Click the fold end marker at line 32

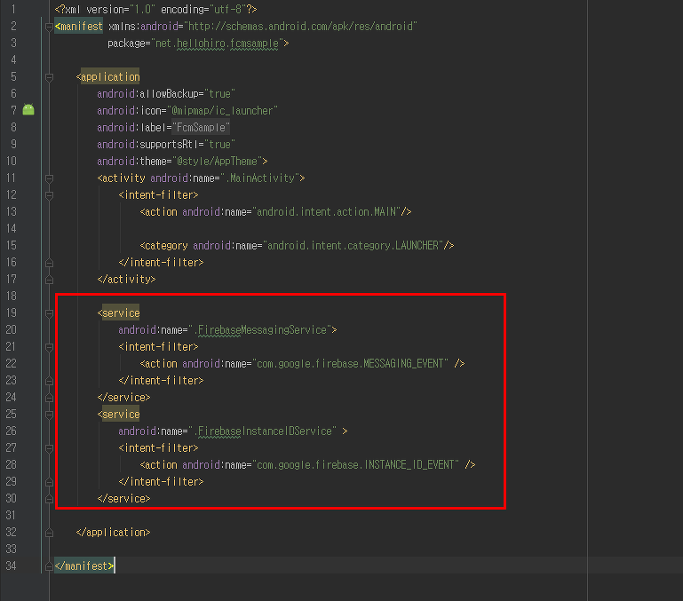pos(49,532)
